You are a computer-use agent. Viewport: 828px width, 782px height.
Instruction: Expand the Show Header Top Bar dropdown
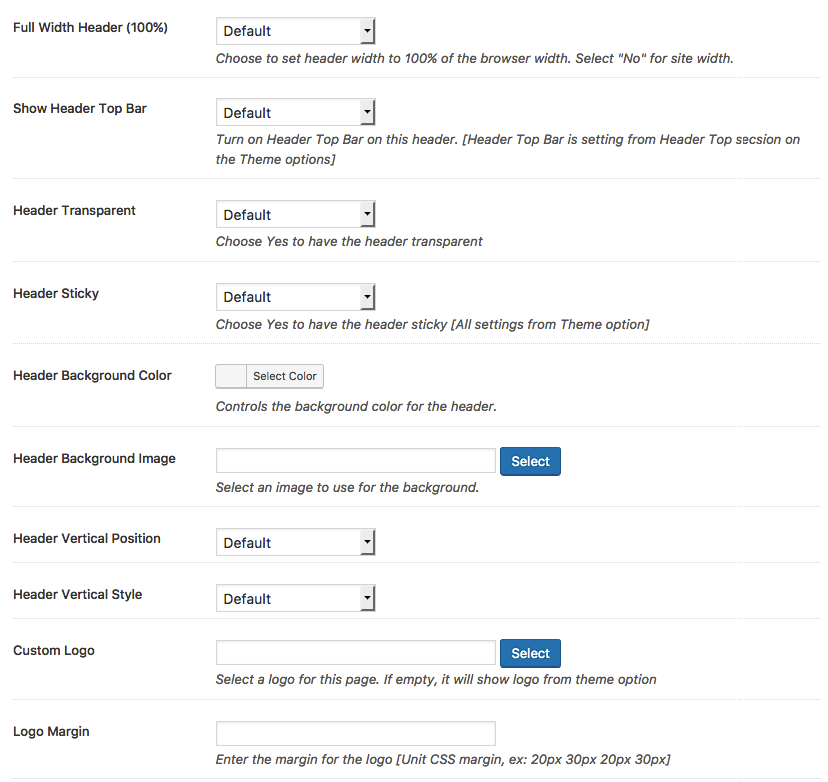295,113
